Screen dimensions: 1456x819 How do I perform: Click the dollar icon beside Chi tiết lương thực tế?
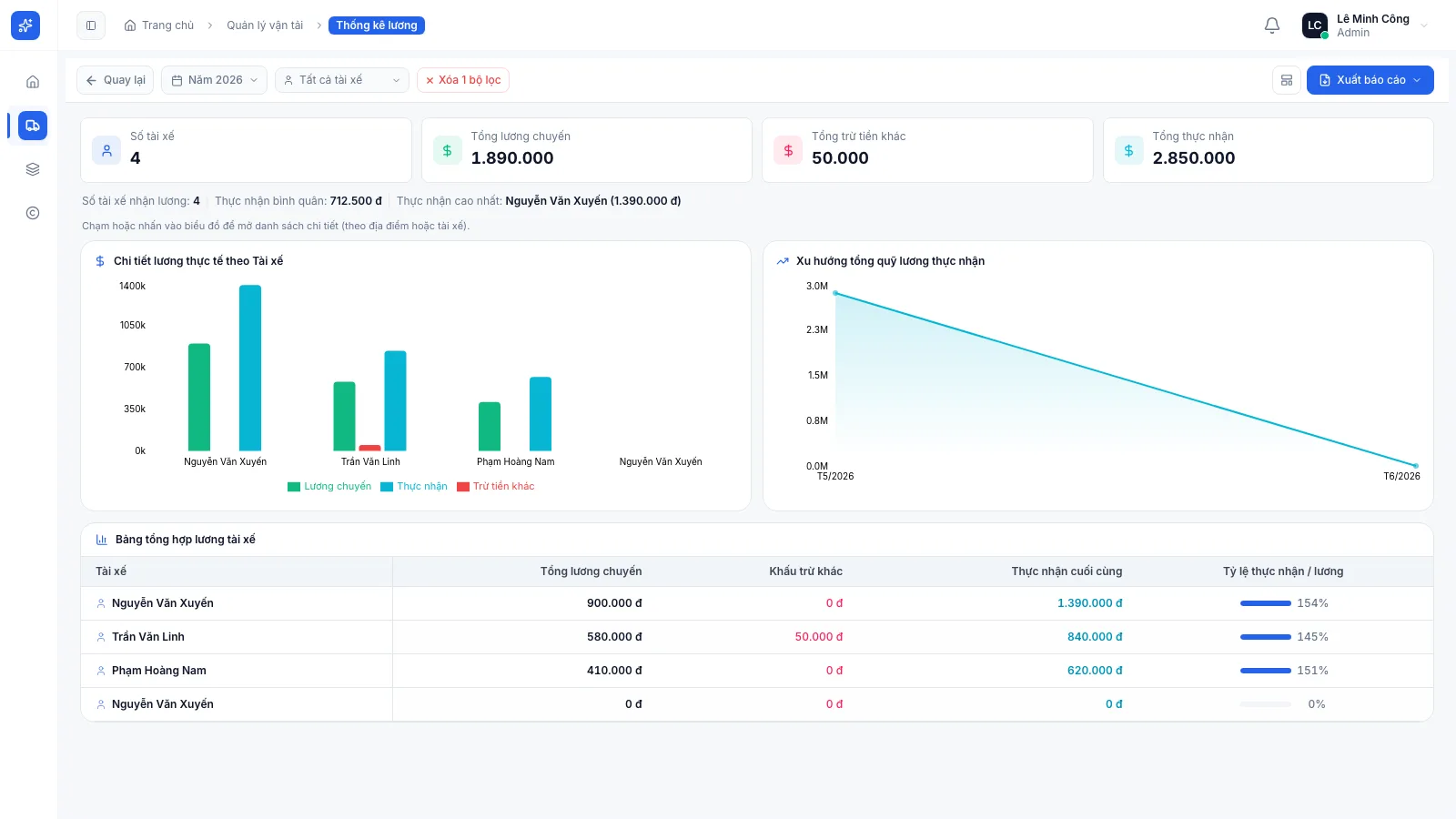(100, 261)
